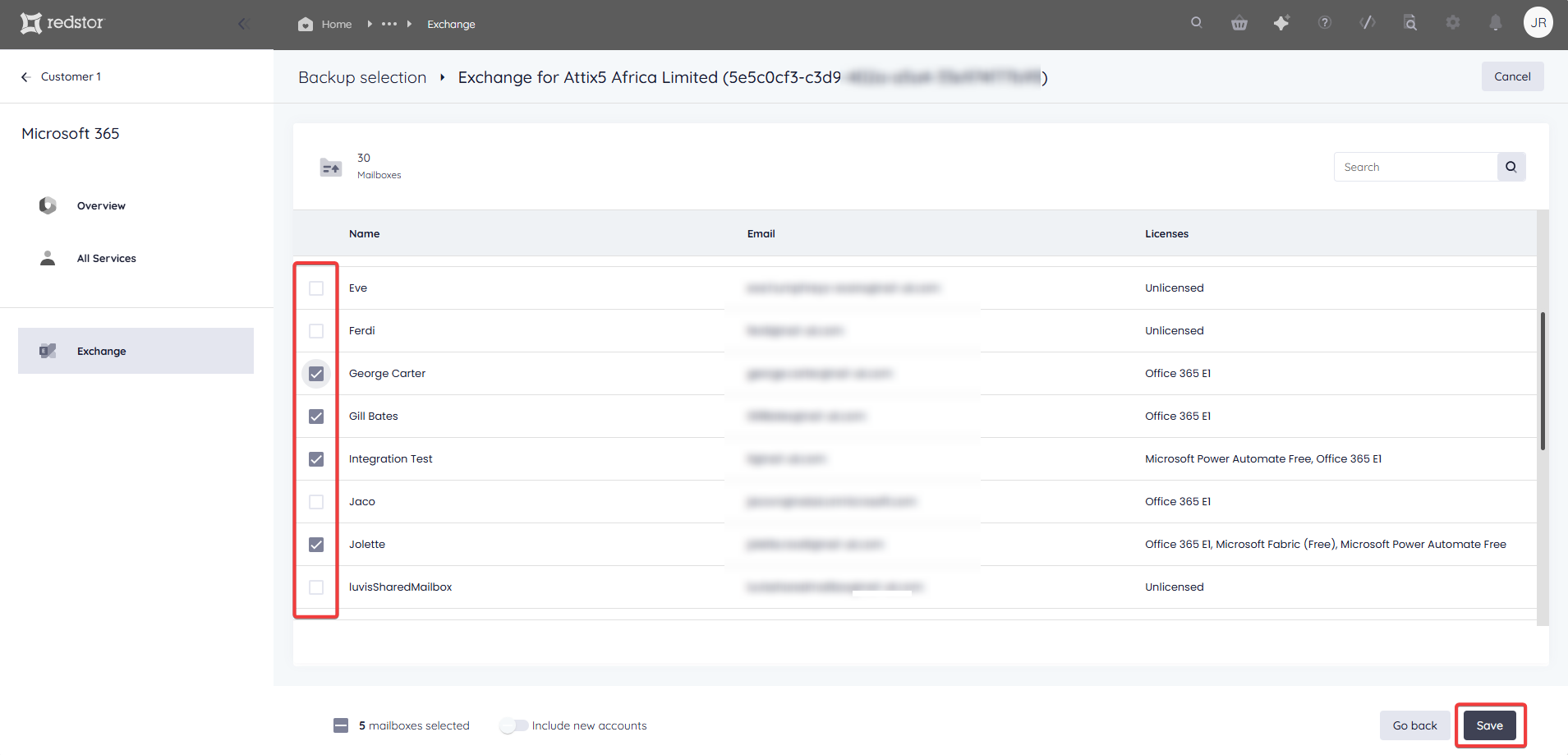1568x755 pixels.
Task: Click the Microsoft 365 heading
Action: 71,133
